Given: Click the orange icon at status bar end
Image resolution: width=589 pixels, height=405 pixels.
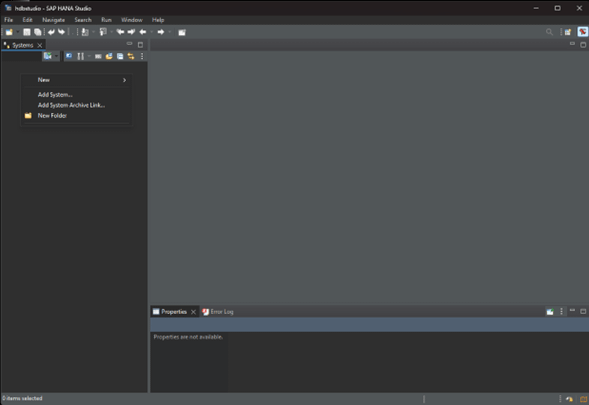Looking at the screenshot, I should [583, 399].
